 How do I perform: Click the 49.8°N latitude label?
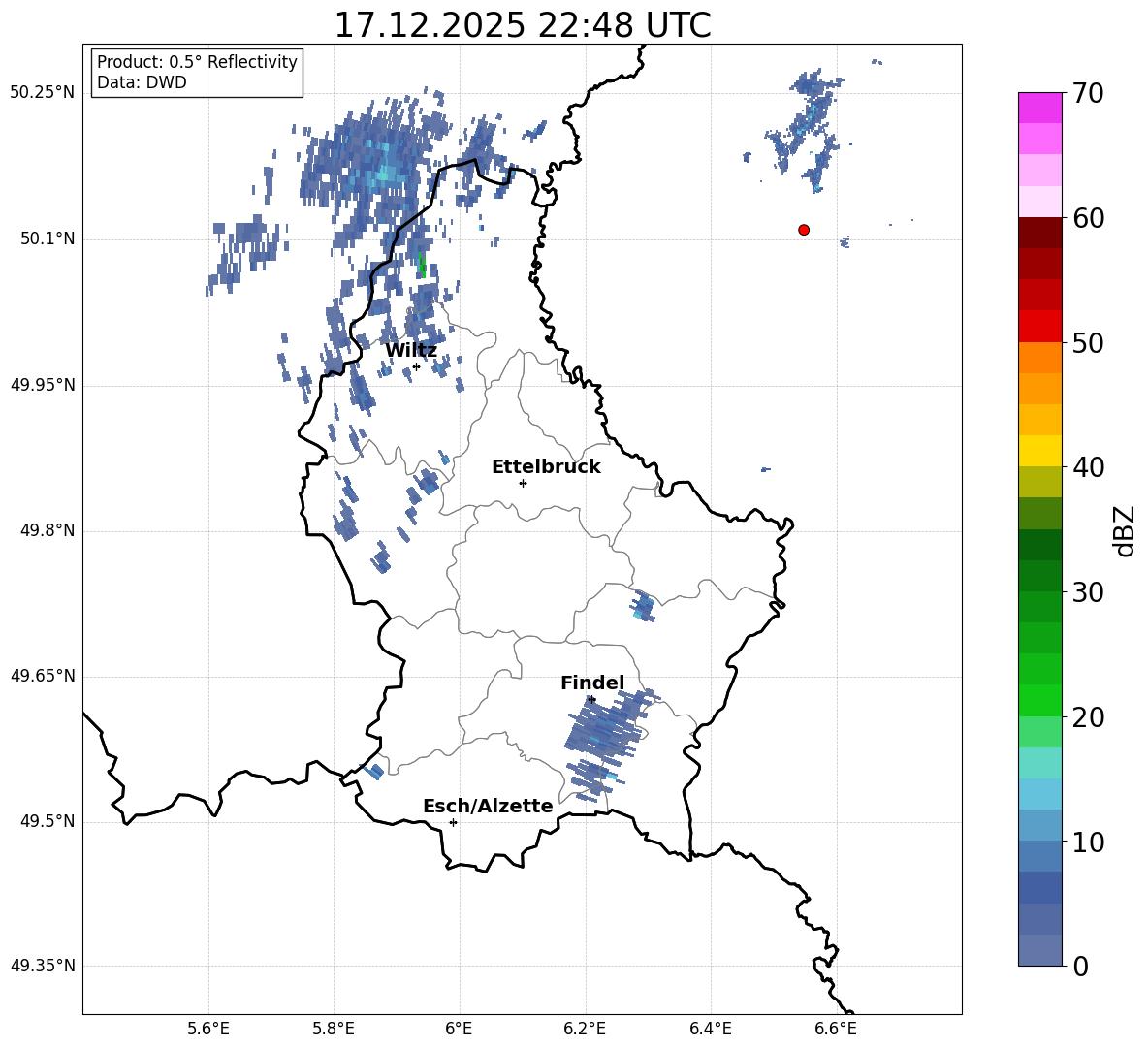pyautogui.click(x=48, y=530)
